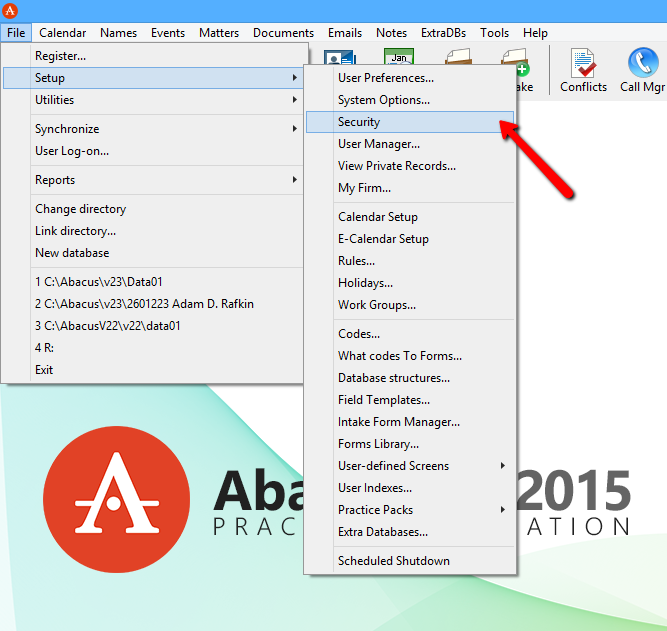Select Rules... entry
Screen dimensions: 667x631
[410, 261]
